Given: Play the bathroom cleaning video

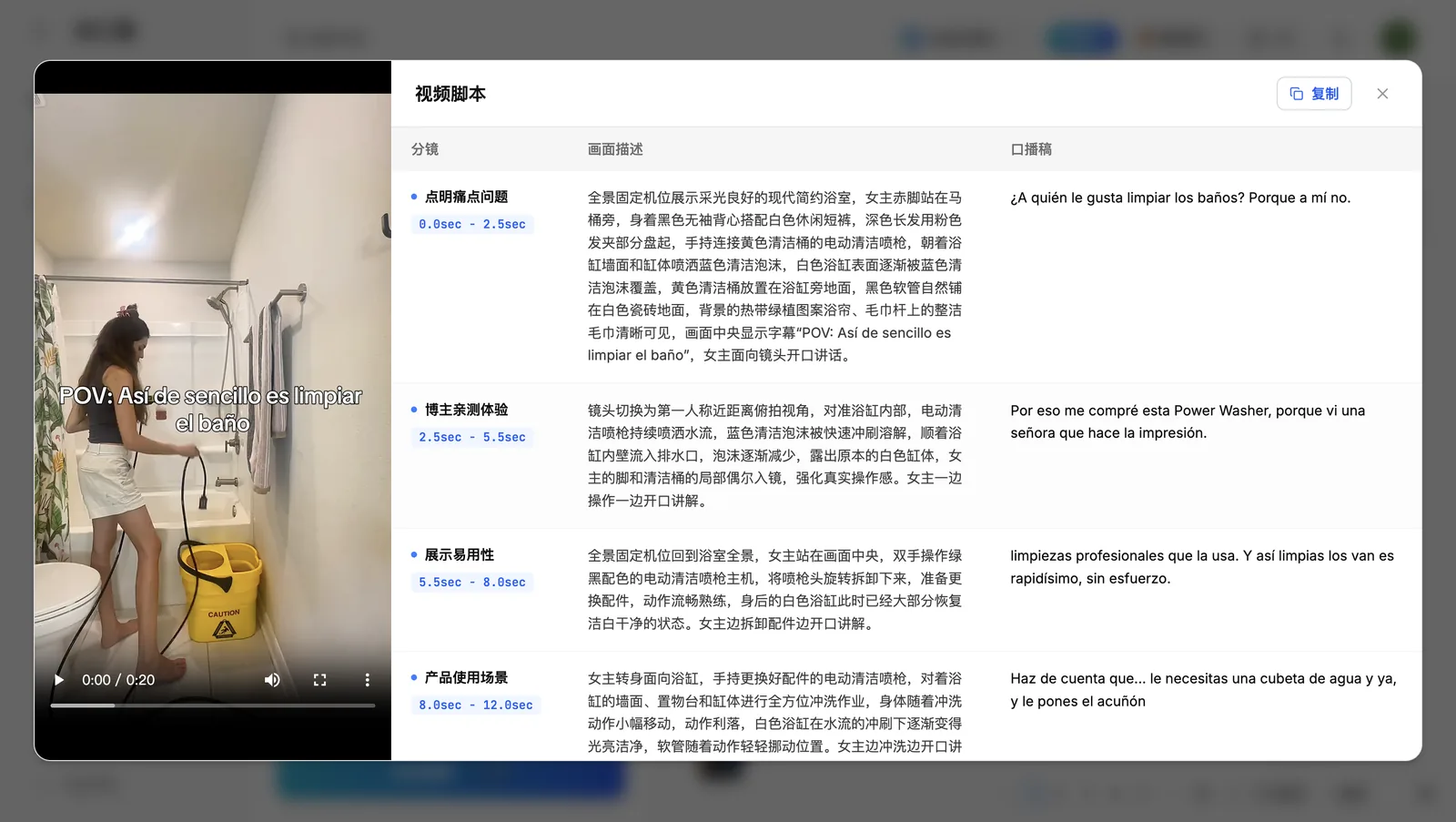Looking at the screenshot, I should (x=59, y=680).
